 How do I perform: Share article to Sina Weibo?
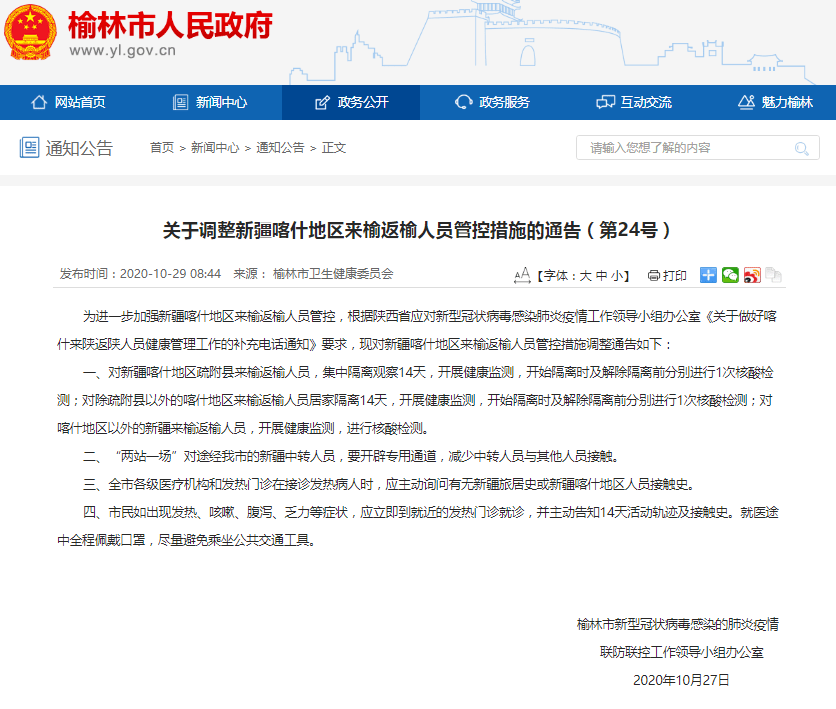pyautogui.click(x=752, y=275)
